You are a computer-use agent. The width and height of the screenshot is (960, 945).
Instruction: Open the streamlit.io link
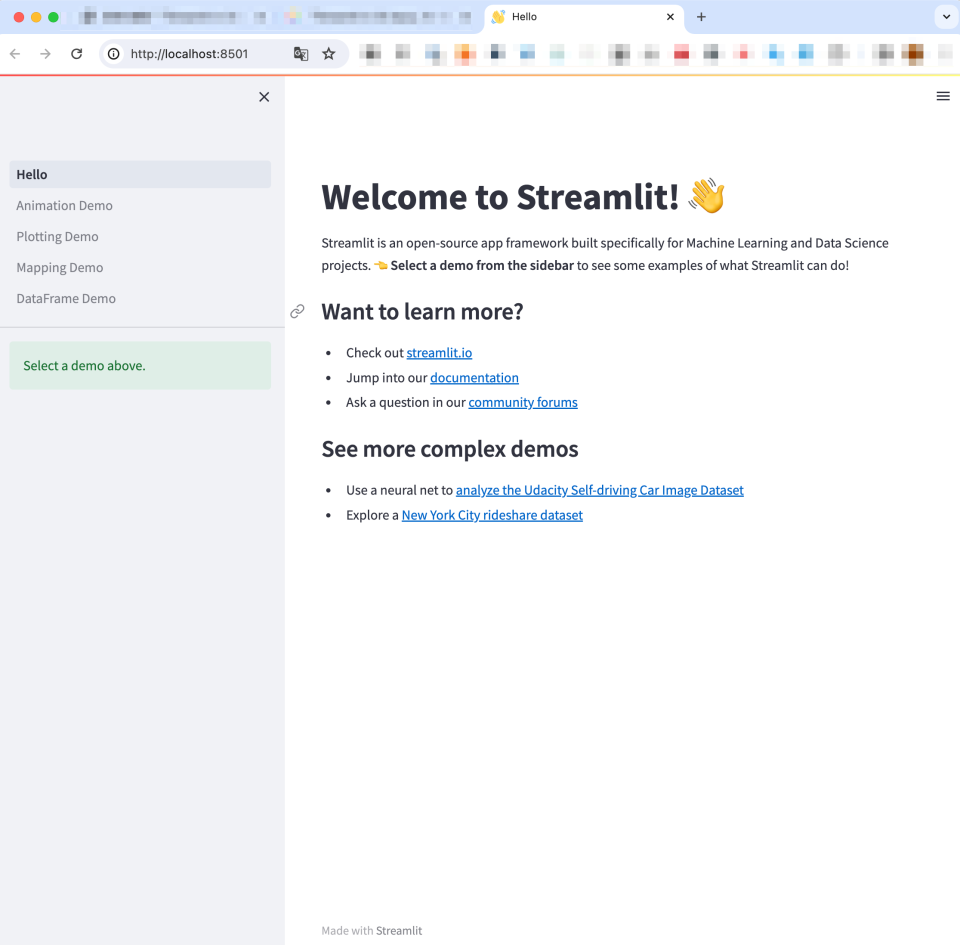click(439, 352)
